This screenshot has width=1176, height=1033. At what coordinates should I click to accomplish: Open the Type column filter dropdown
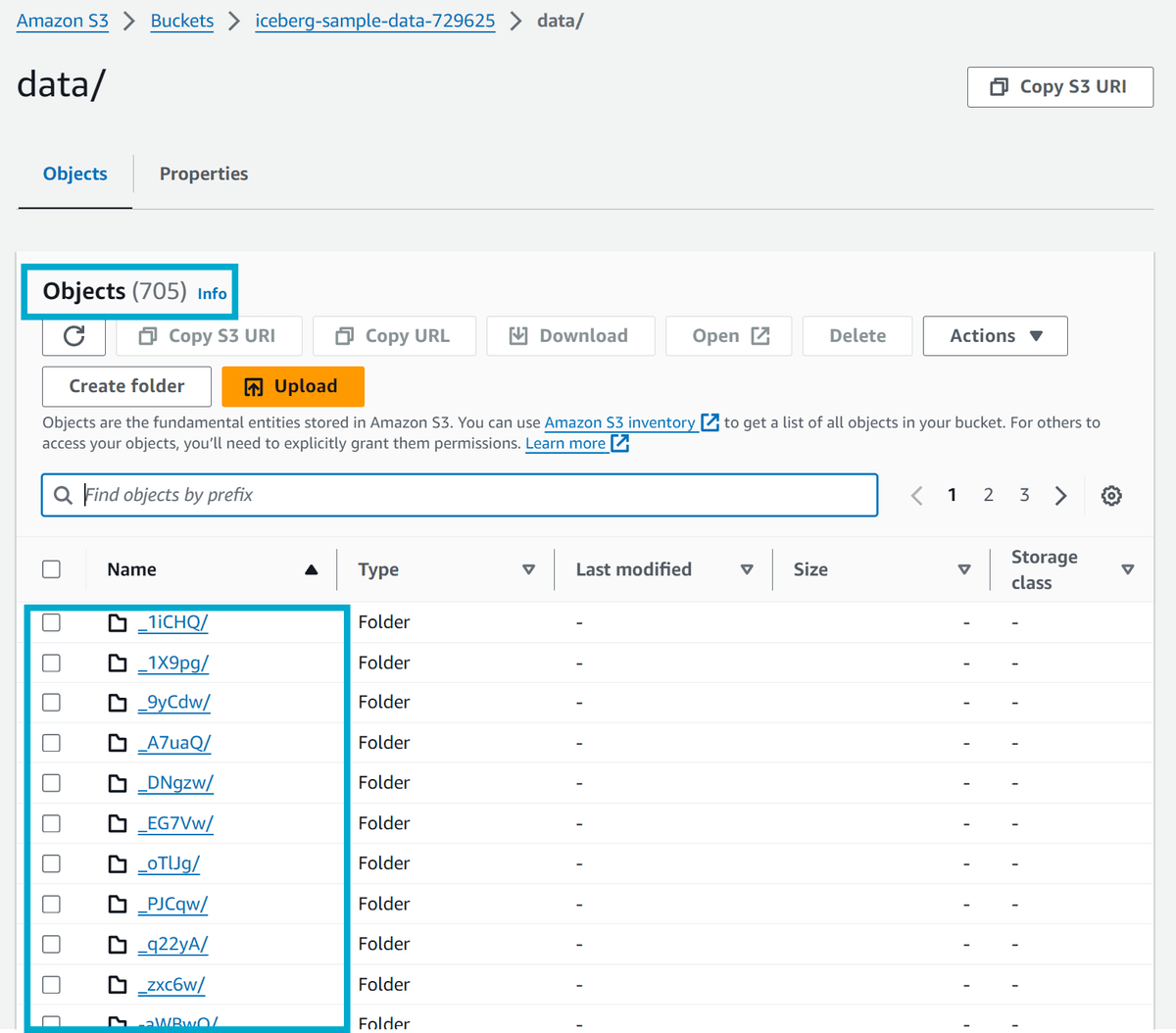click(528, 569)
